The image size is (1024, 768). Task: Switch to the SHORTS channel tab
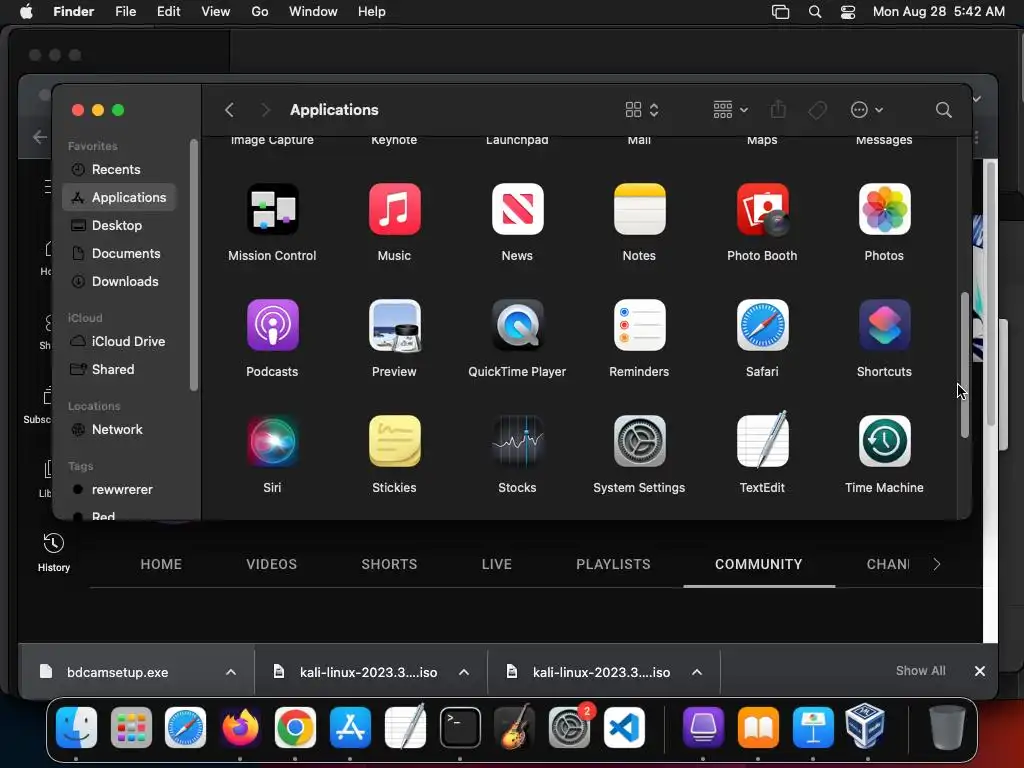click(x=389, y=564)
